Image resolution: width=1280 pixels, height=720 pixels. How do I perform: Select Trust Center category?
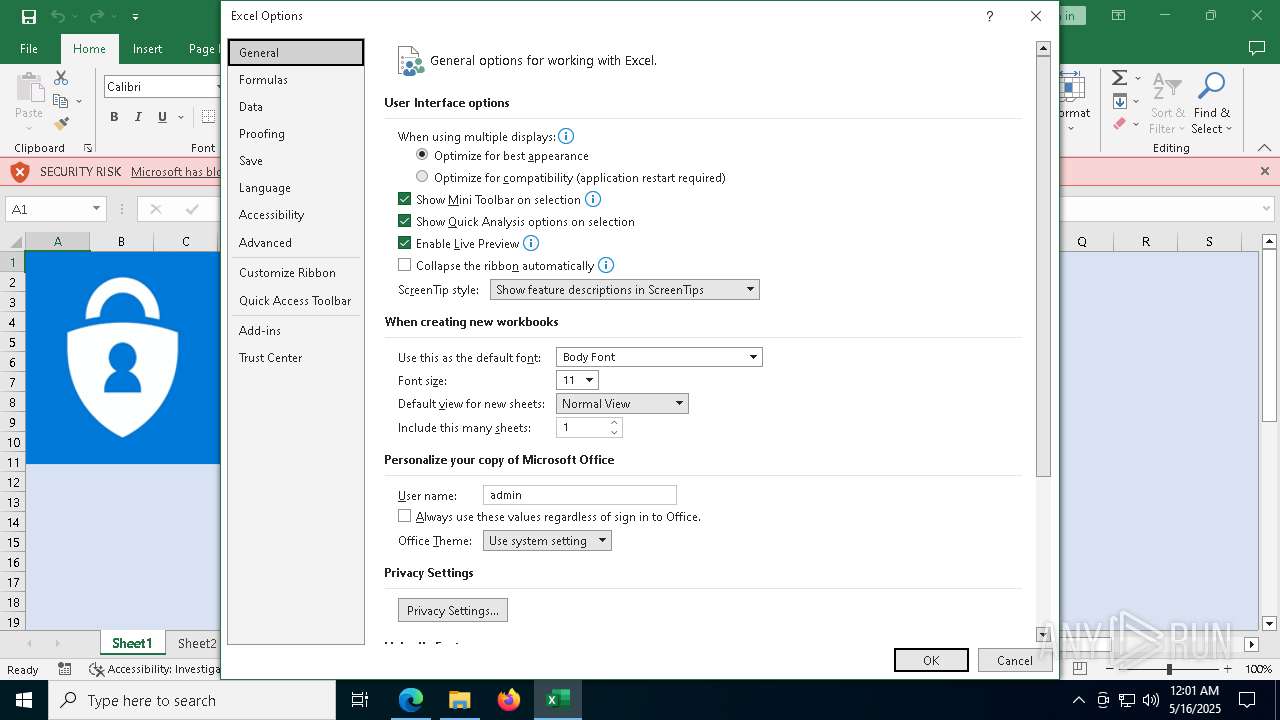coord(295,358)
